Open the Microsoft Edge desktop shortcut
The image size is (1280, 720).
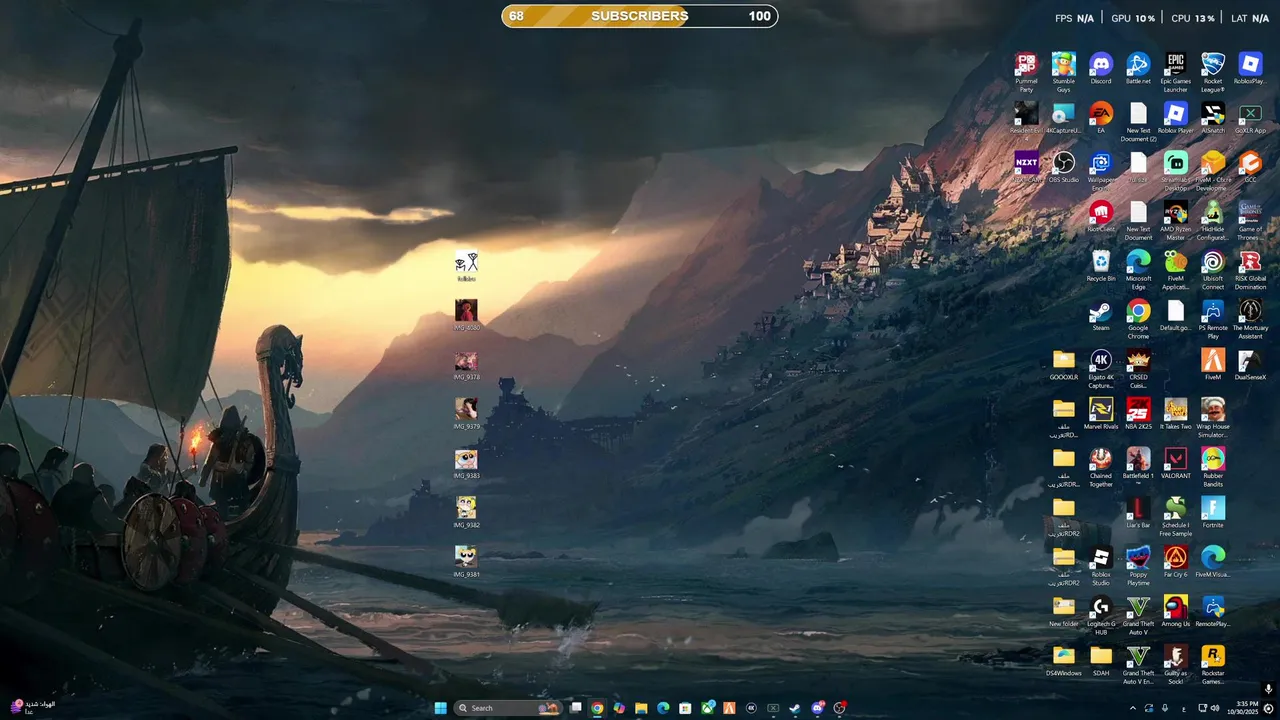tap(1138, 268)
